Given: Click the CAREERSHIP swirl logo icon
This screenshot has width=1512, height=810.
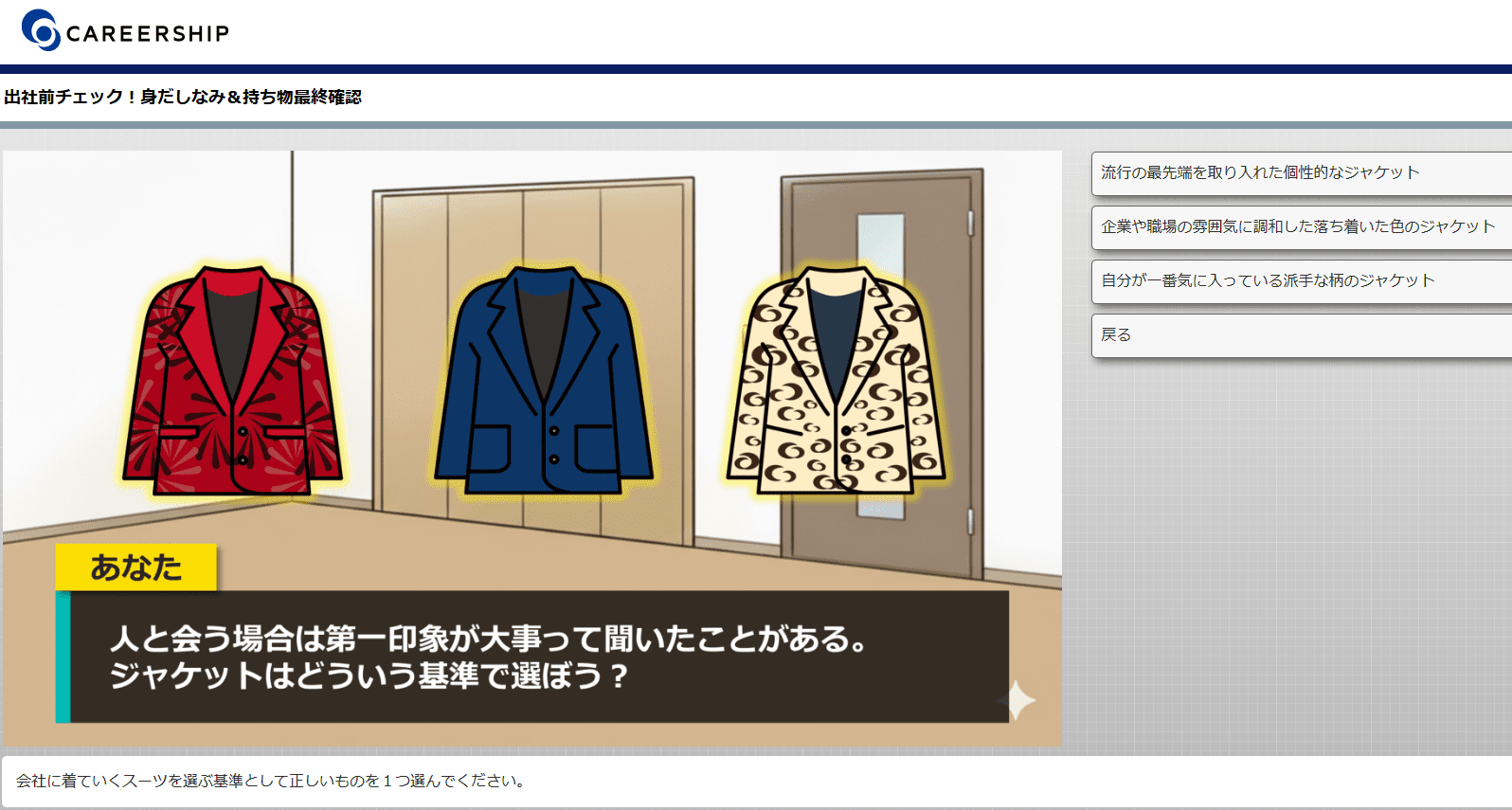Looking at the screenshot, I should 40,30.
